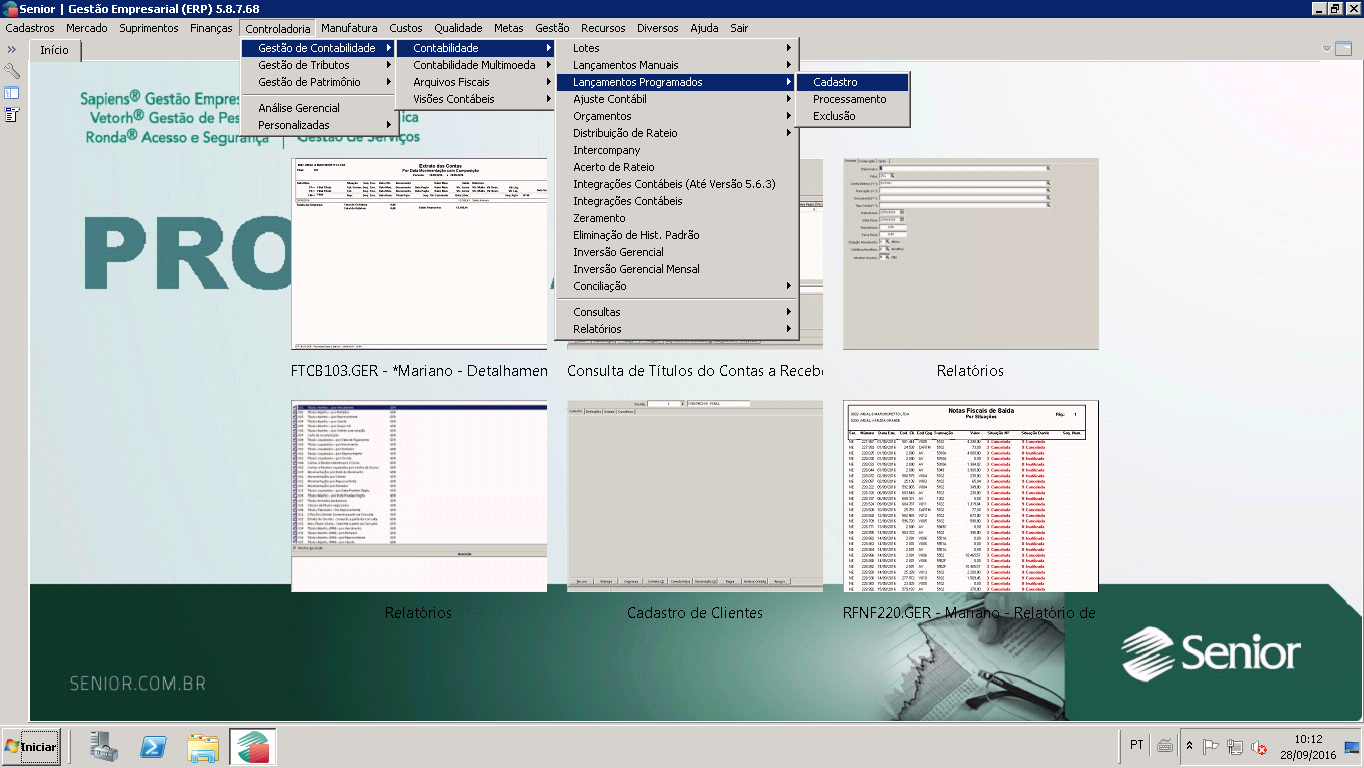Select Zeramento menu entry
The image size is (1364, 768).
[x=677, y=218]
